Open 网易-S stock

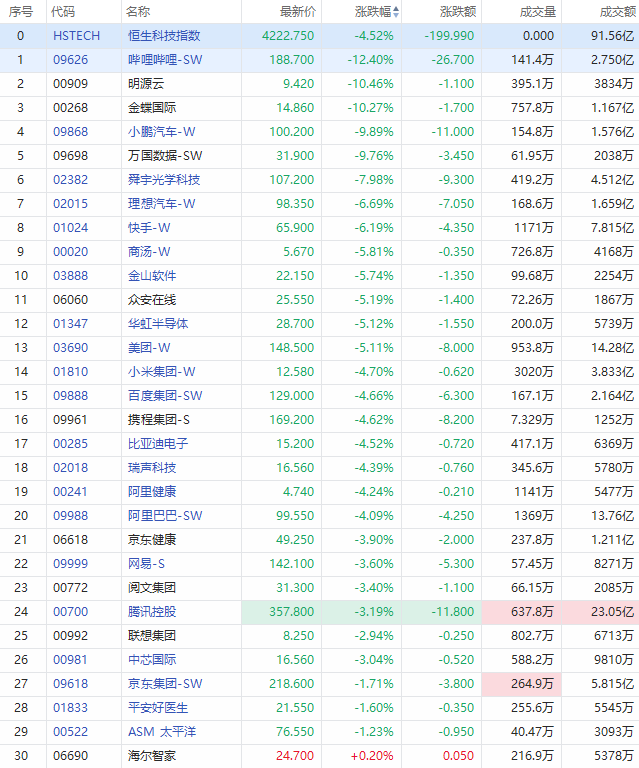146,564
